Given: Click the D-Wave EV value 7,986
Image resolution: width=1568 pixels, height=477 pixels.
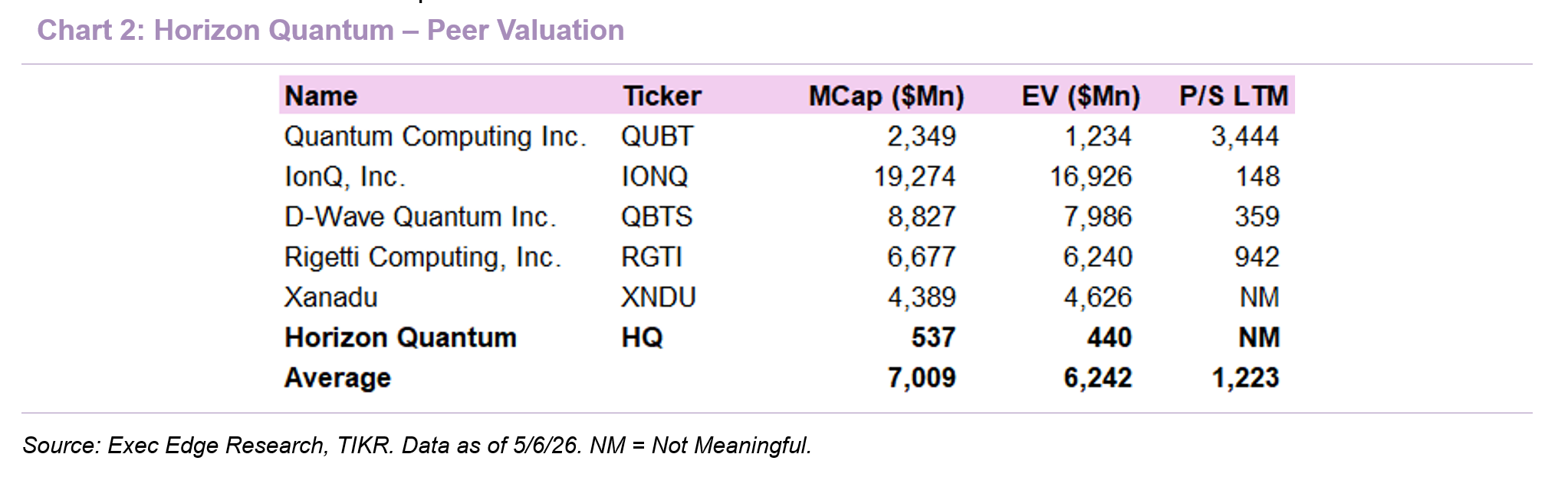Looking at the screenshot, I should [1097, 217].
